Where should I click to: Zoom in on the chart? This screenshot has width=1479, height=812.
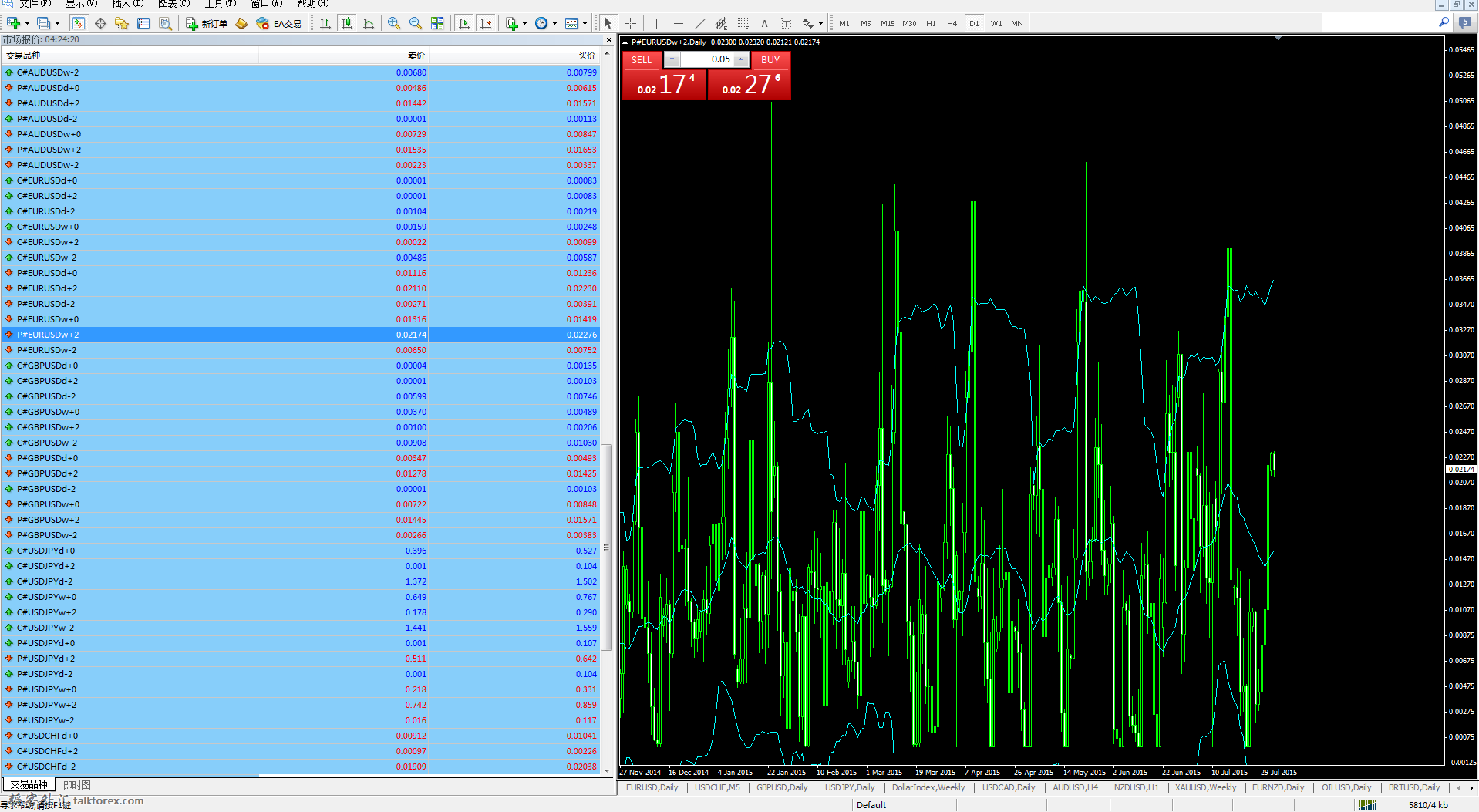click(x=394, y=23)
